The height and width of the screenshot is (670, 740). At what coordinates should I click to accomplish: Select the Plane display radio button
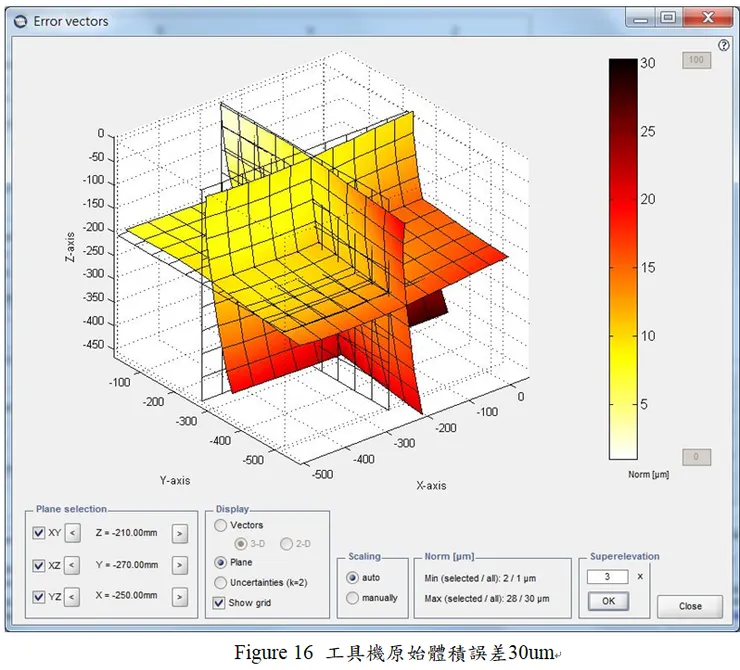(220, 562)
